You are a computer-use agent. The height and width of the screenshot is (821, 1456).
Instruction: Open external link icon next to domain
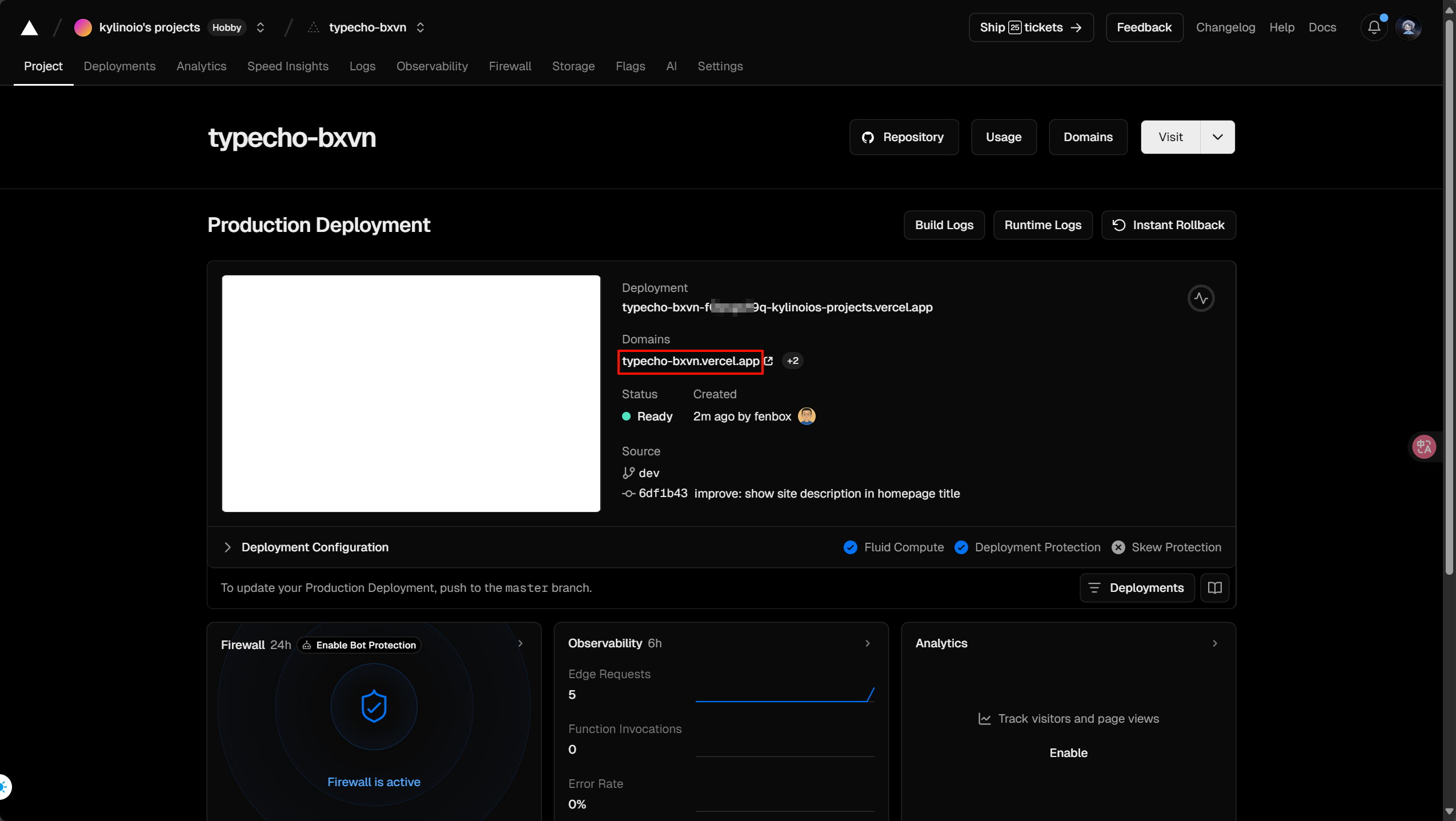coord(769,361)
